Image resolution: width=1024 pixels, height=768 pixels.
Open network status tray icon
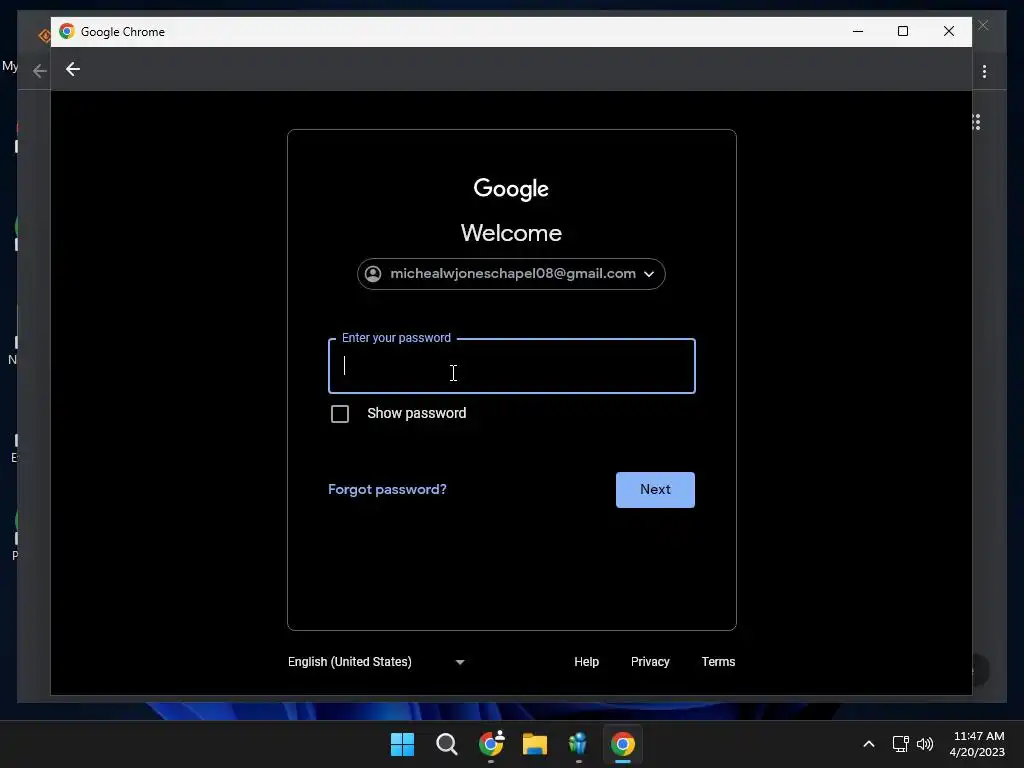901,744
